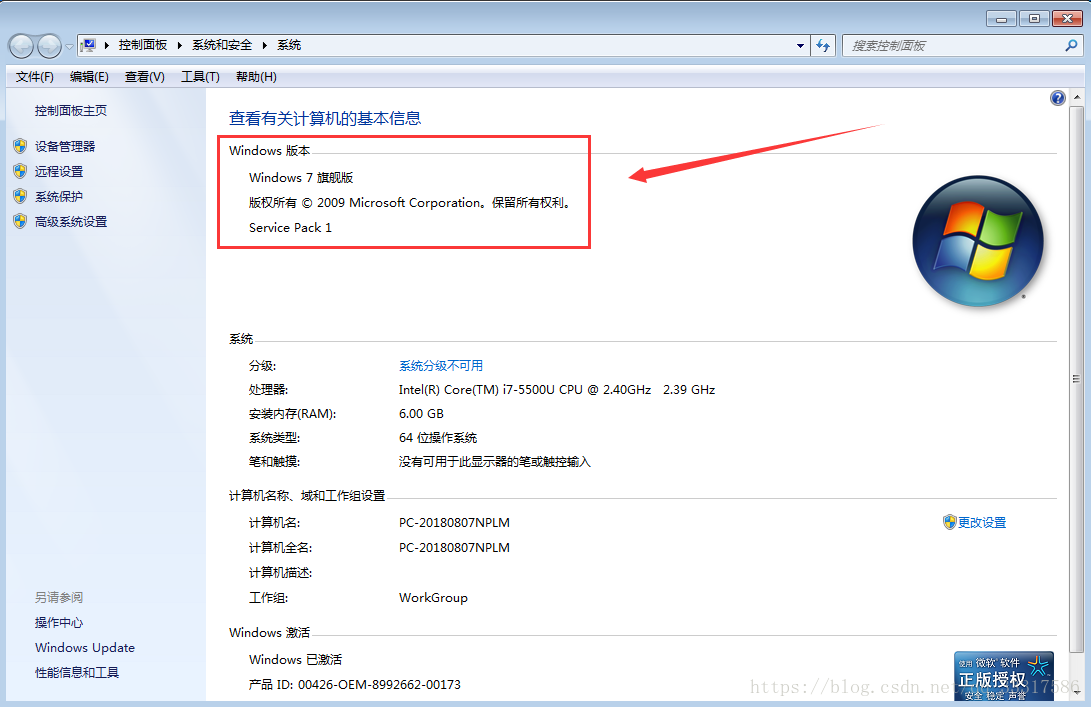Open the address bar history dropdown
The width and height of the screenshot is (1091, 707).
800,46
